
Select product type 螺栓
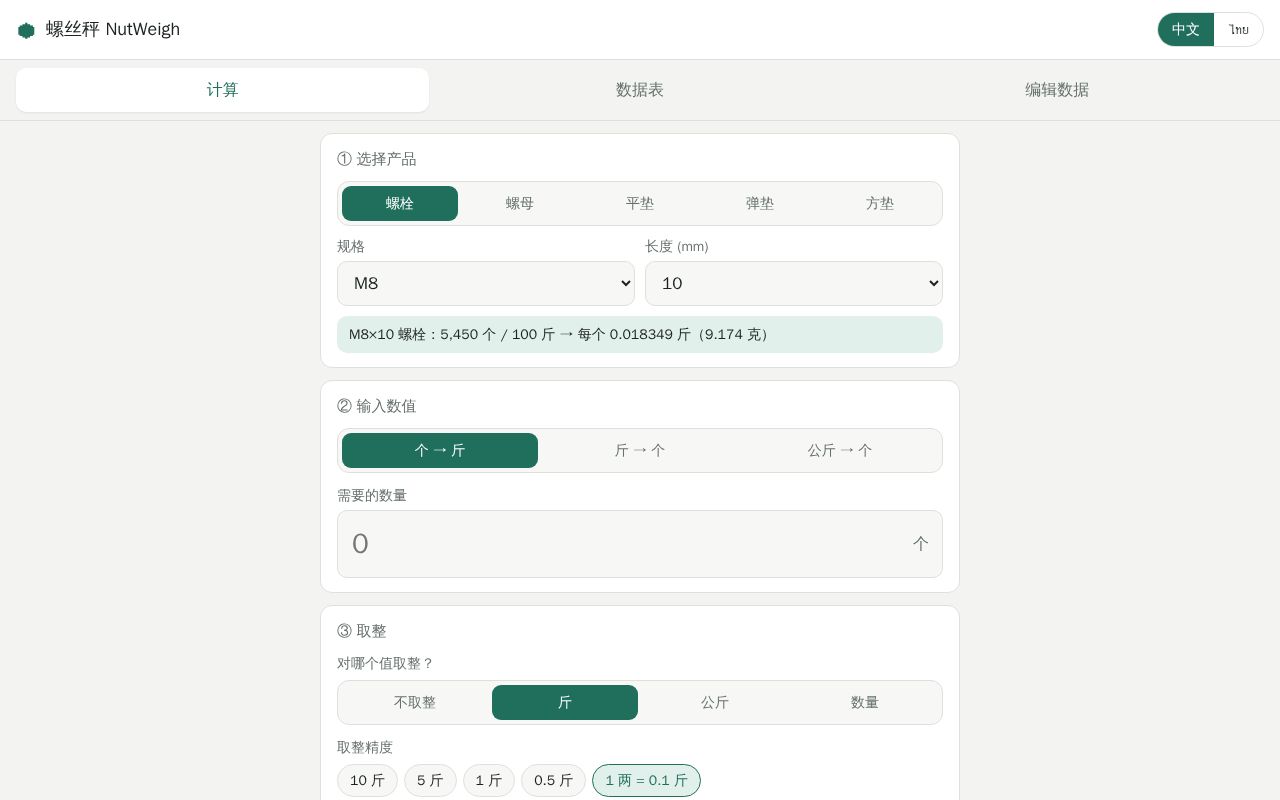[x=400, y=203]
